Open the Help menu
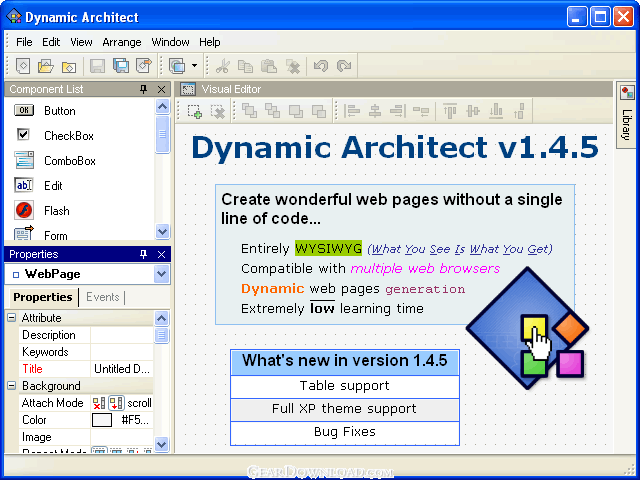Viewport: 640px width, 480px height. [x=210, y=42]
